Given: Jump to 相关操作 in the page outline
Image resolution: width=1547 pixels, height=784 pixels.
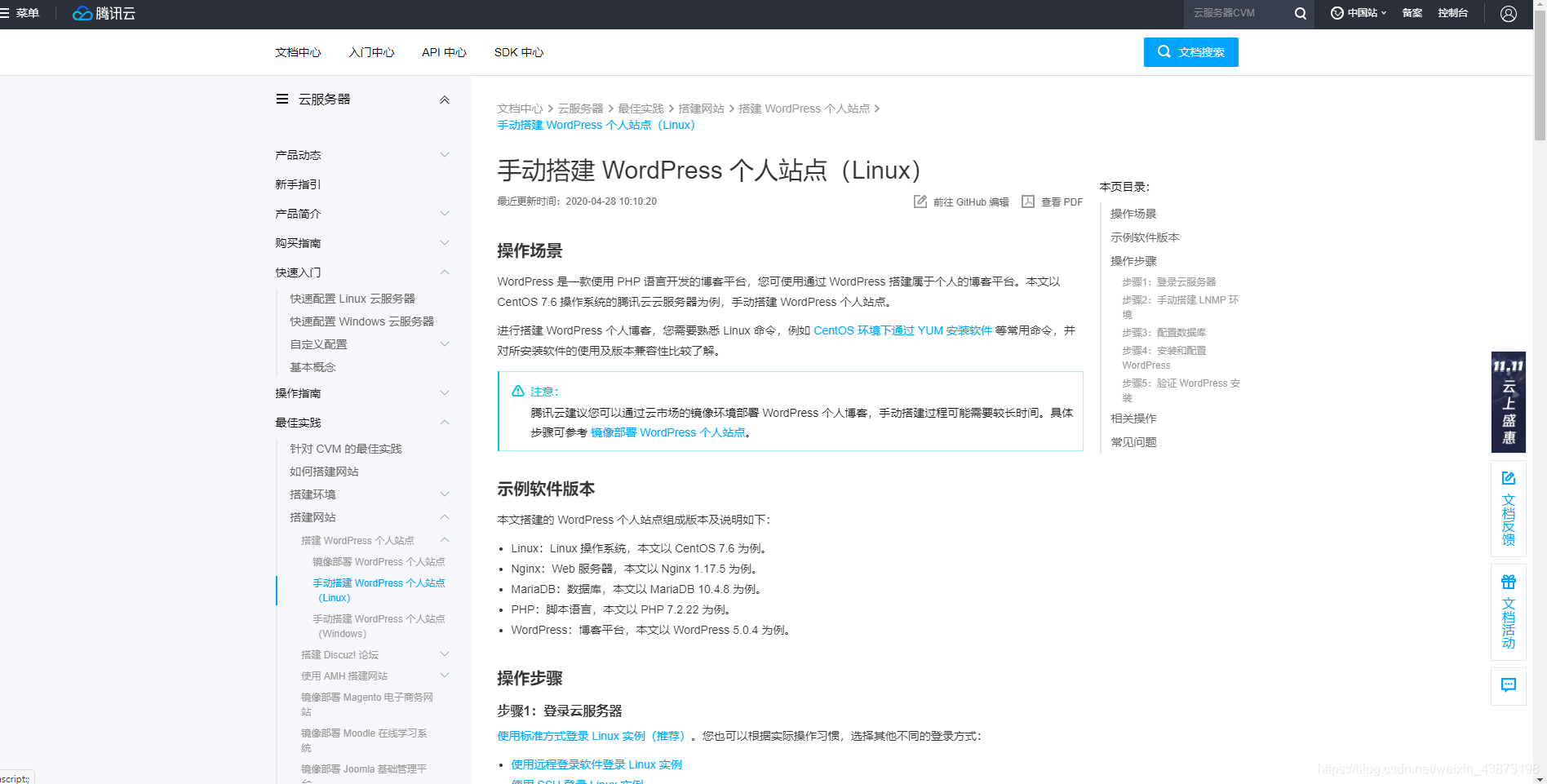Looking at the screenshot, I should tap(1133, 419).
